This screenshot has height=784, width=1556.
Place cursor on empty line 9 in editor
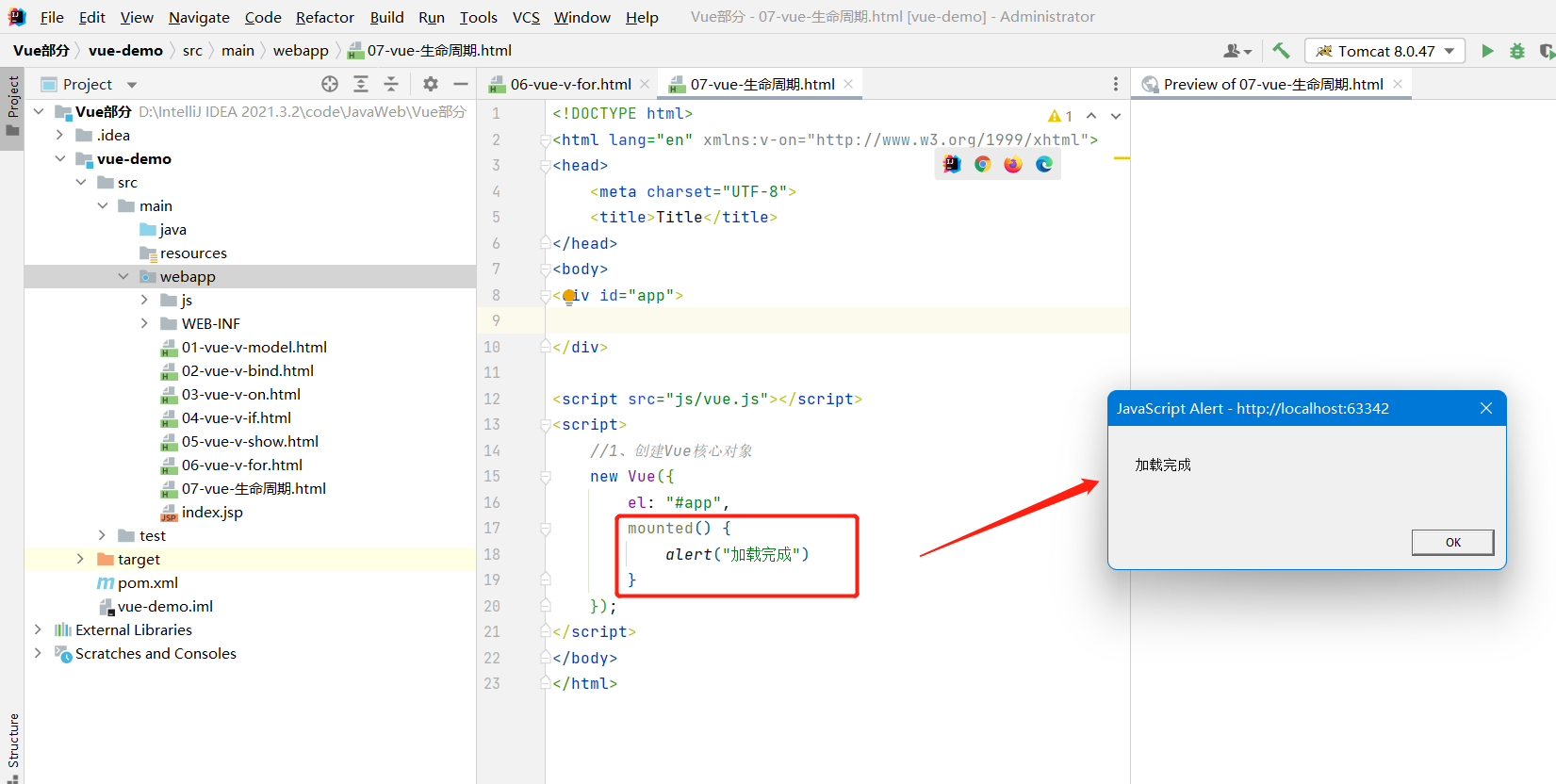(x=837, y=321)
